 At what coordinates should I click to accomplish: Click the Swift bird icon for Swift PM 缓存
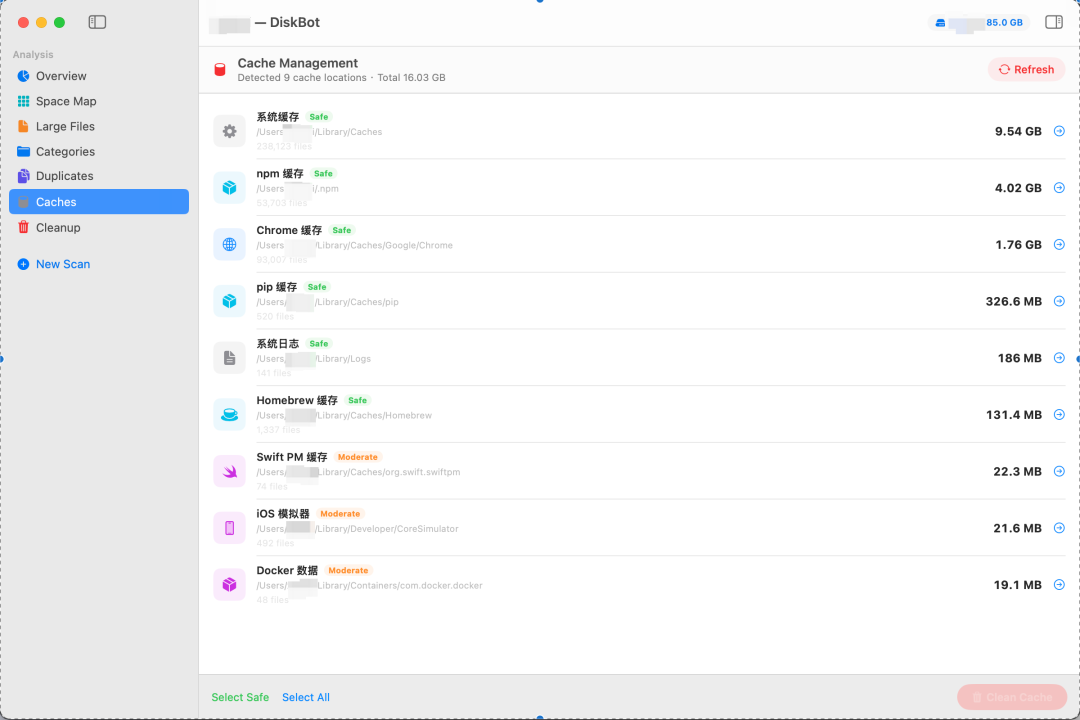(x=229, y=471)
